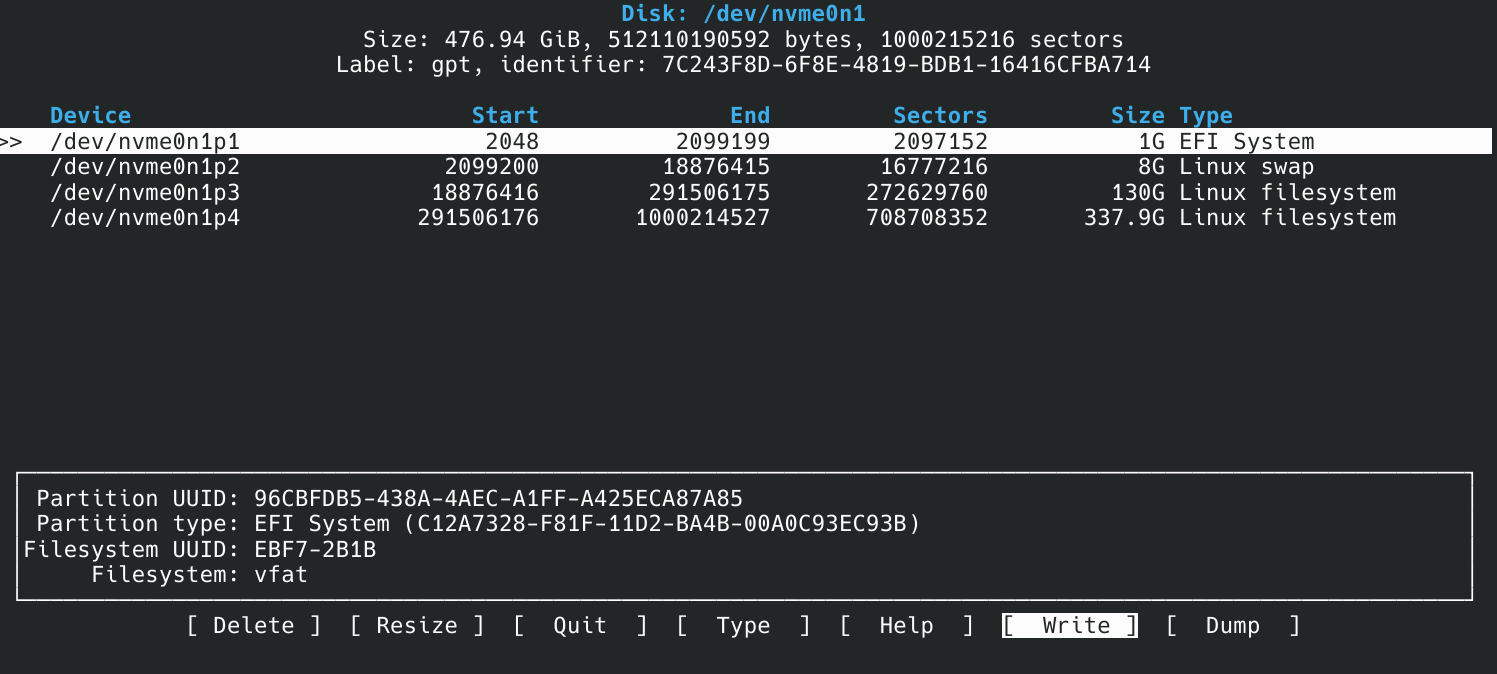Choose the Resize option
The height and width of the screenshot is (674, 1497).
(x=417, y=626)
